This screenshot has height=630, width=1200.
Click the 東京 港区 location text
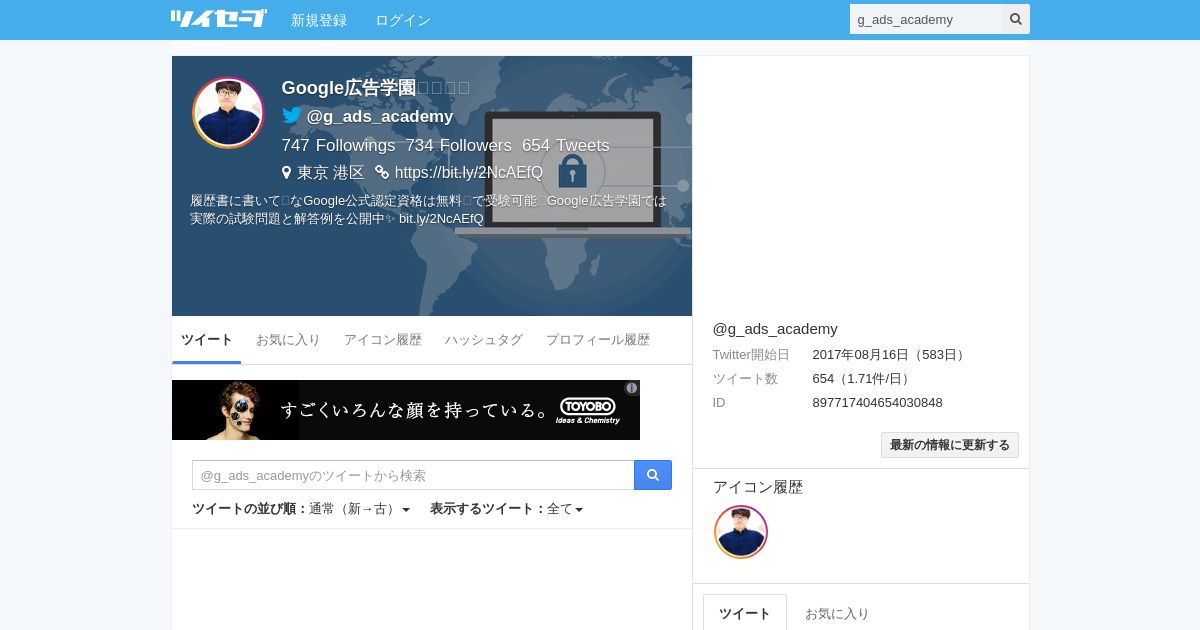[x=331, y=173]
